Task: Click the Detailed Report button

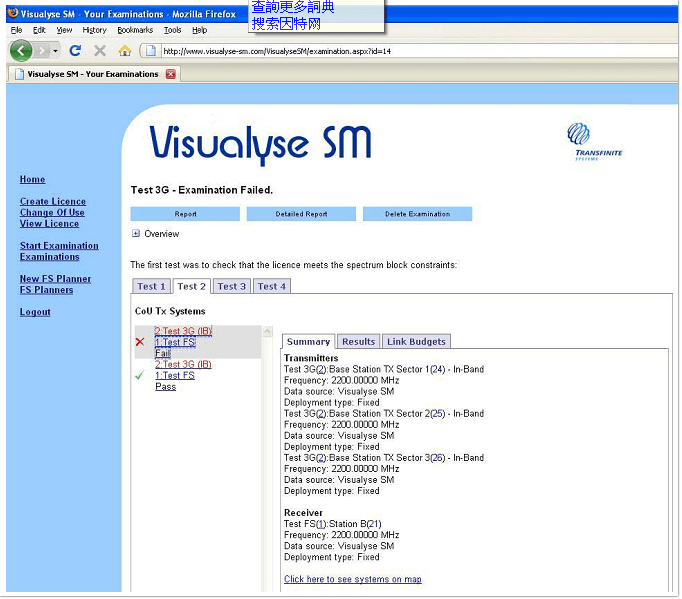Action: point(301,214)
